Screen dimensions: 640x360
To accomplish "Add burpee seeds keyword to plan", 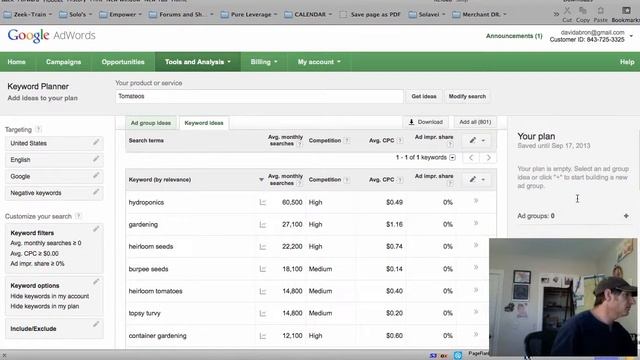I will click(476, 267).
